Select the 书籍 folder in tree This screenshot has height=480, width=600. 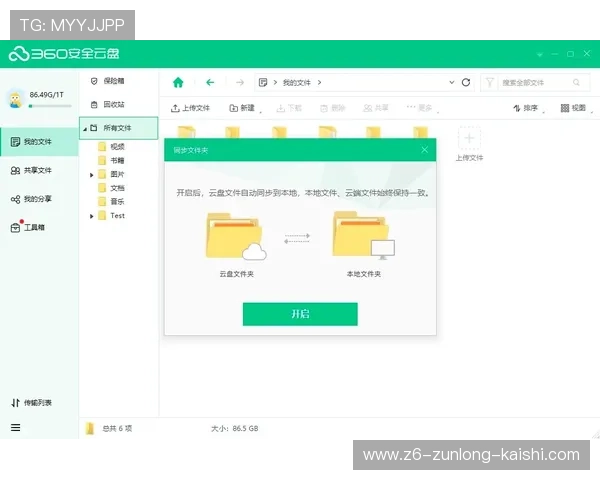pos(111,160)
